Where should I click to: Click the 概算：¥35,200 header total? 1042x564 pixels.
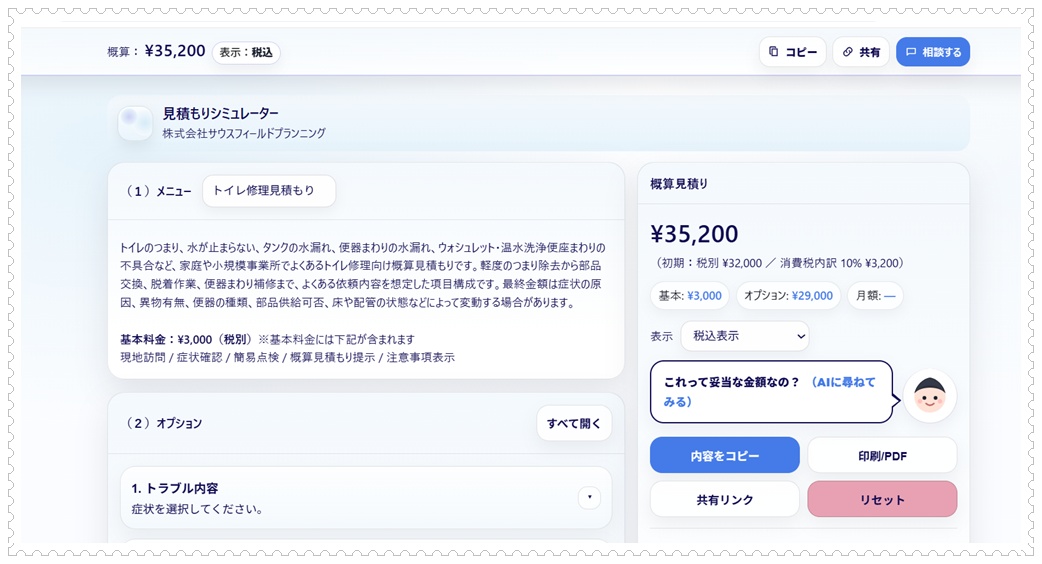pyautogui.click(x=156, y=51)
